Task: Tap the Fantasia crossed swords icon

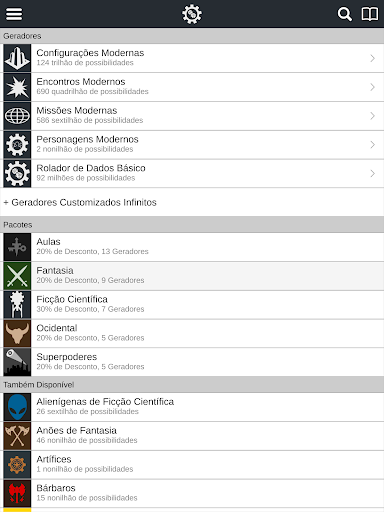Action: 17,276
